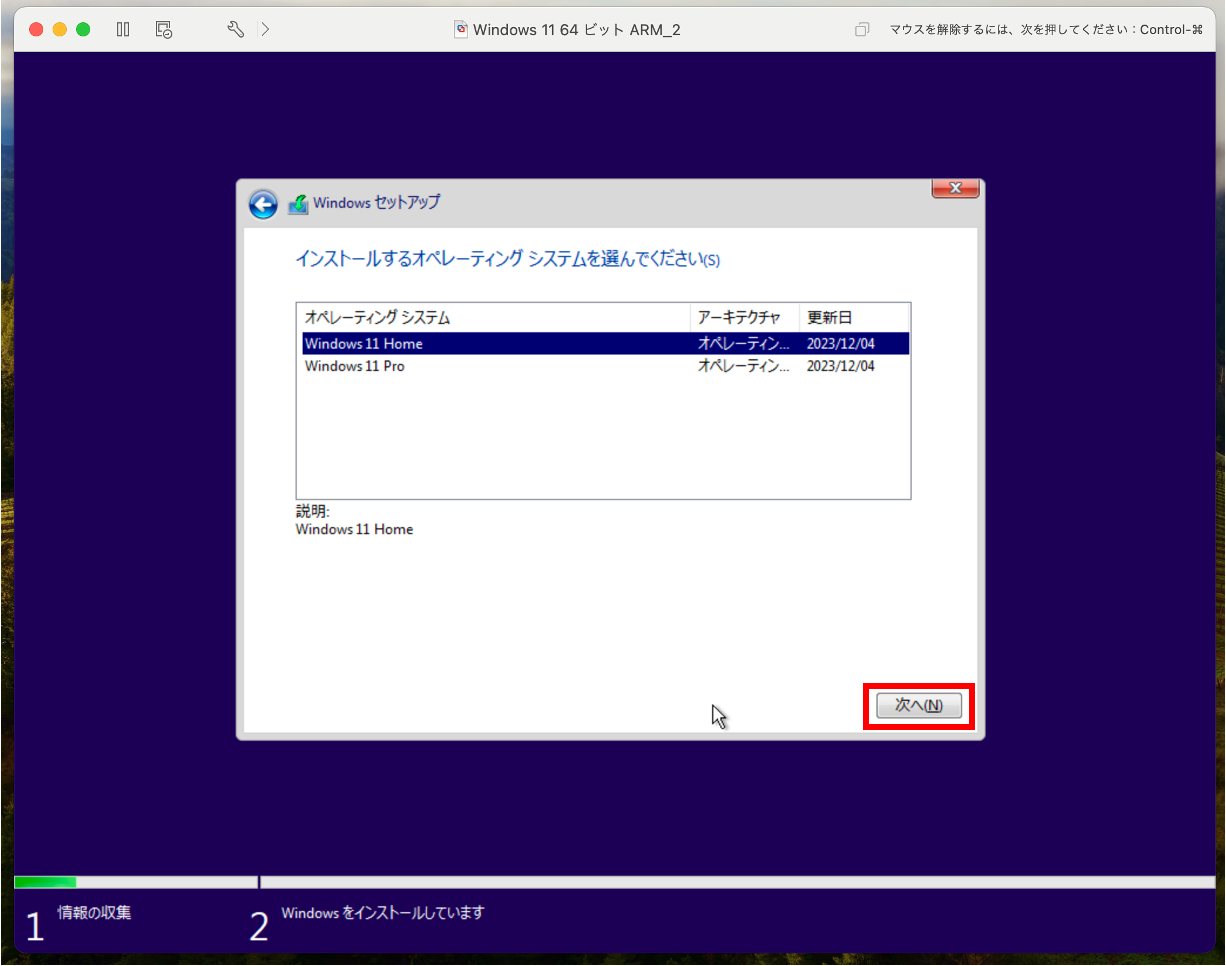Viewport: 1226px width, 966px height.
Task: Select Windows 11 Home row
Action: [605, 343]
